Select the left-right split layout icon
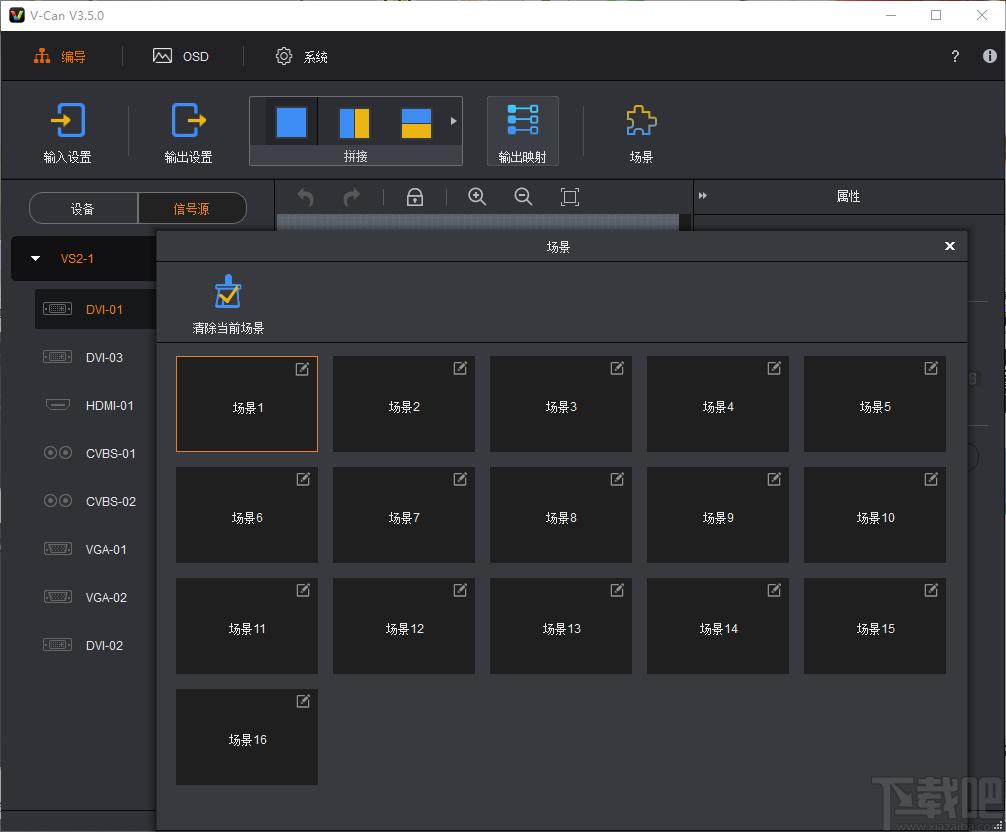This screenshot has width=1006, height=832. point(354,123)
